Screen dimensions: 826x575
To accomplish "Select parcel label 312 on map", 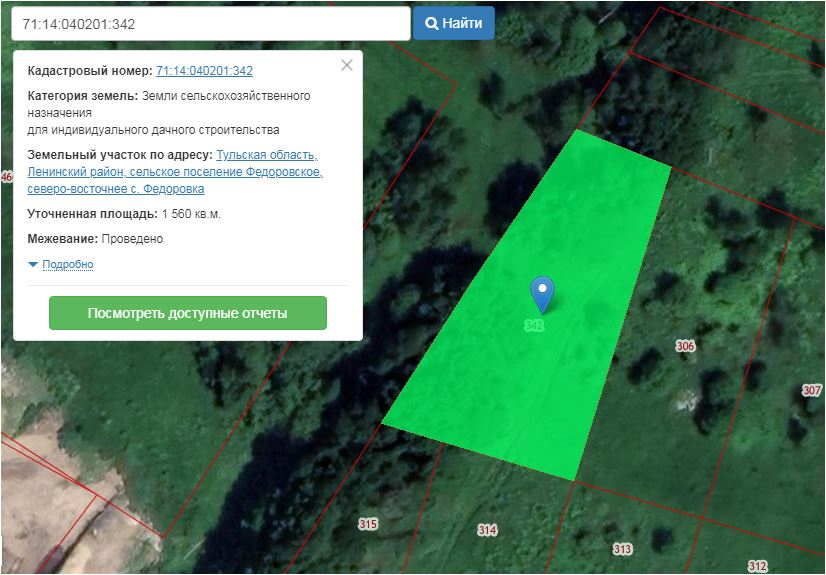I will (x=757, y=566).
